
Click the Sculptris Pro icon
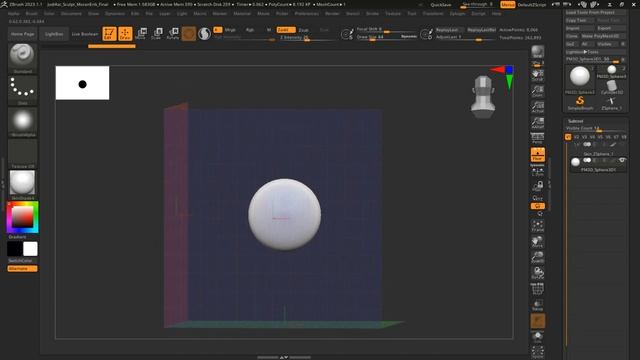point(204,33)
